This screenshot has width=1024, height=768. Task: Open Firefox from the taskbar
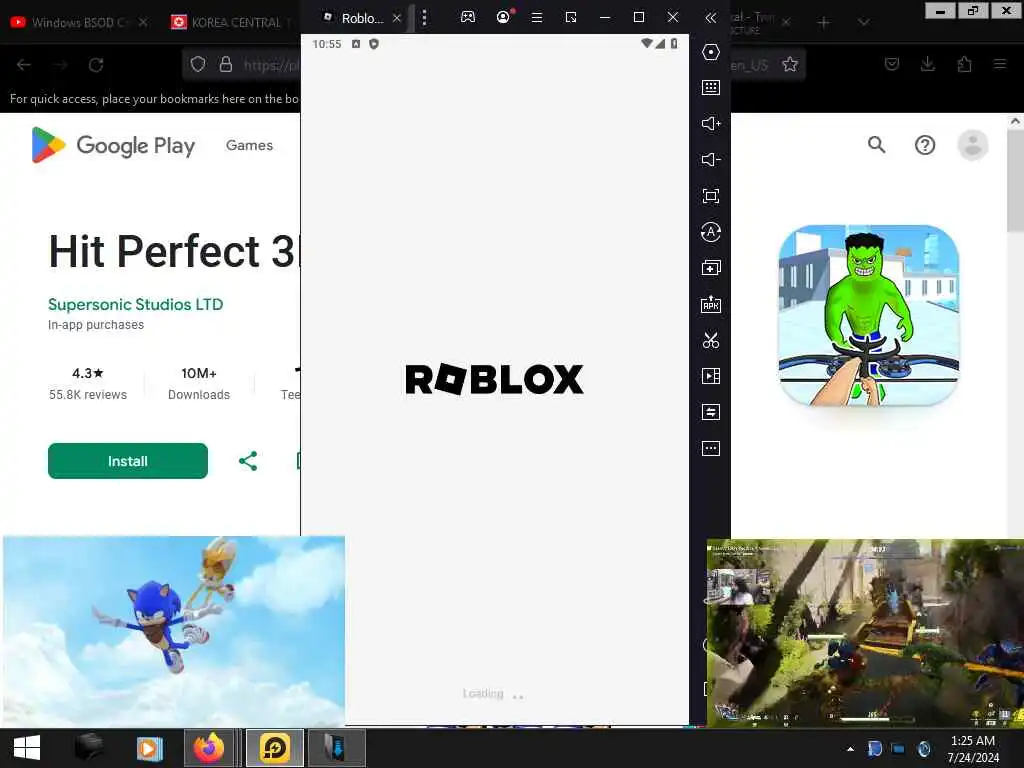(x=208, y=748)
